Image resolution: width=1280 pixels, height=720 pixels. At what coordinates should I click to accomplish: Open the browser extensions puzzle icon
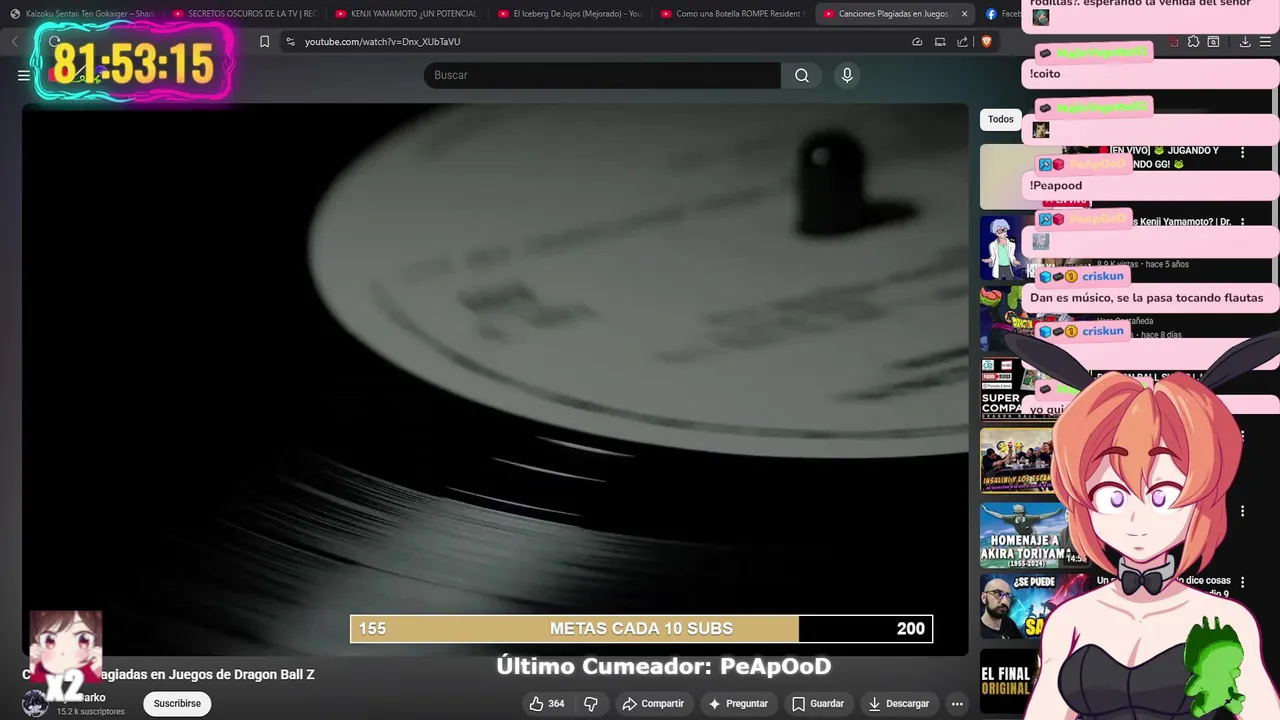(x=1193, y=41)
